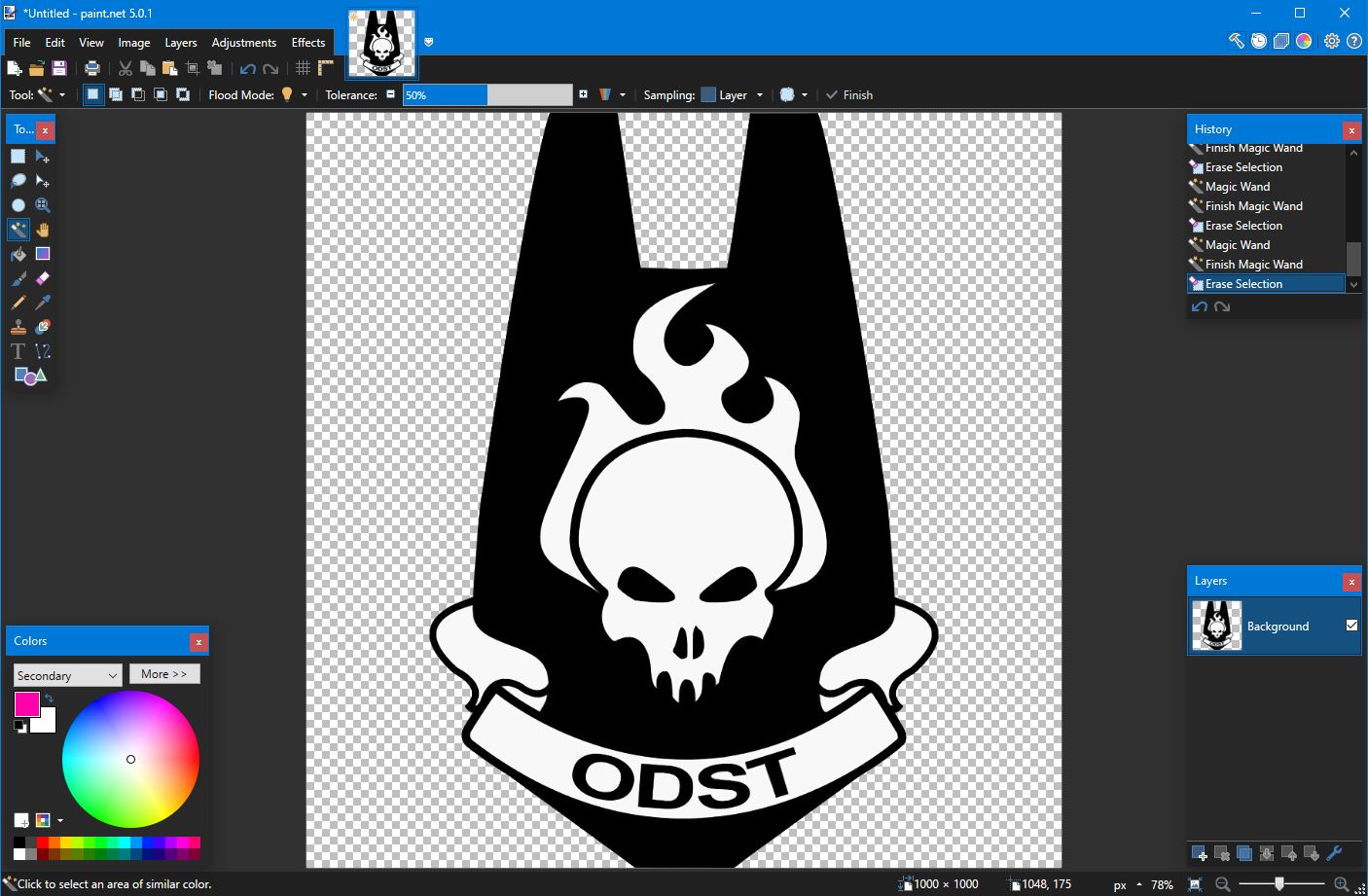Click the Finish button
The image size is (1368, 896).
coord(849,94)
